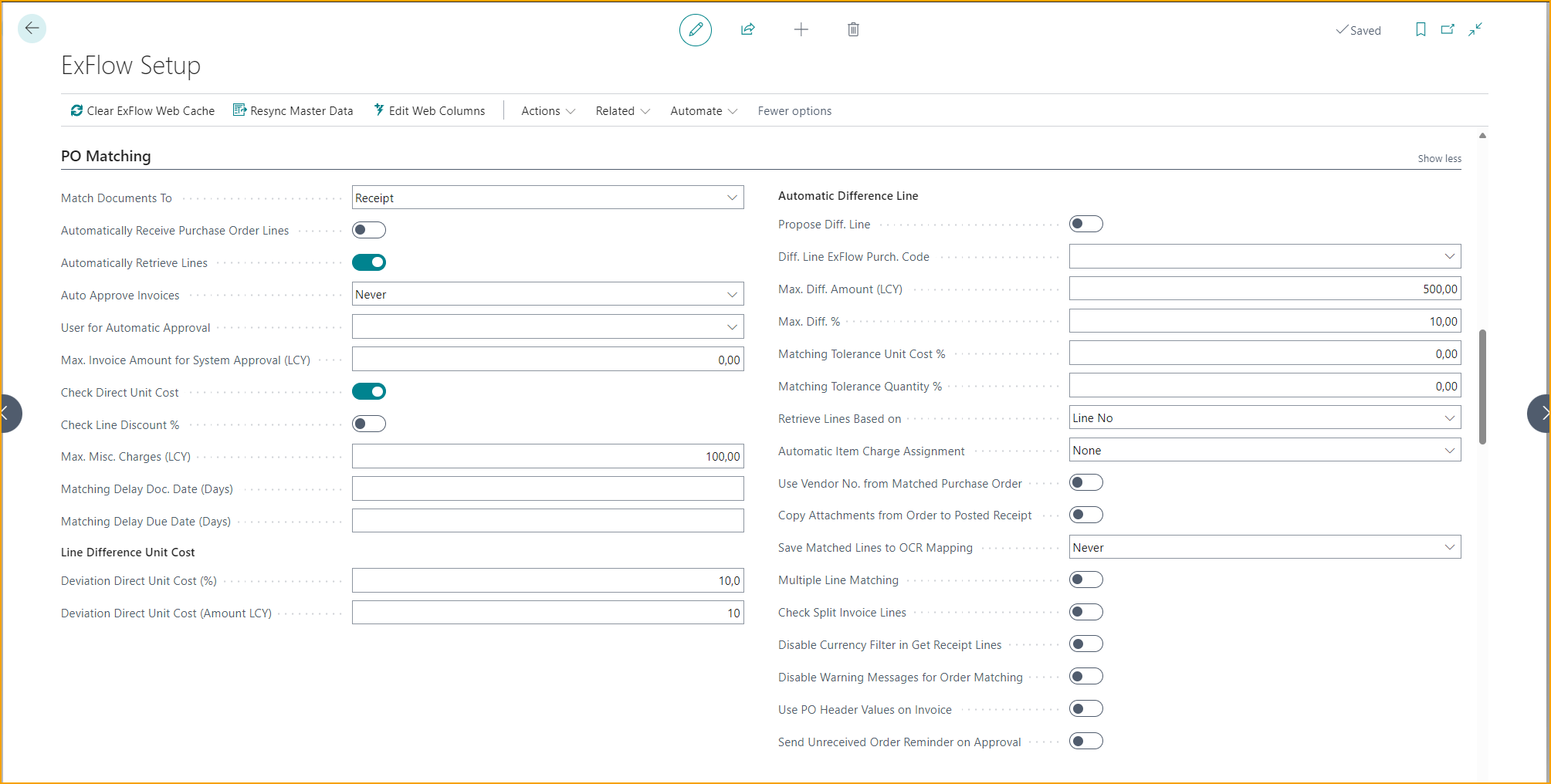Image resolution: width=1551 pixels, height=784 pixels.
Task: Click the Match Documents To label
Action: click(117, 198)
